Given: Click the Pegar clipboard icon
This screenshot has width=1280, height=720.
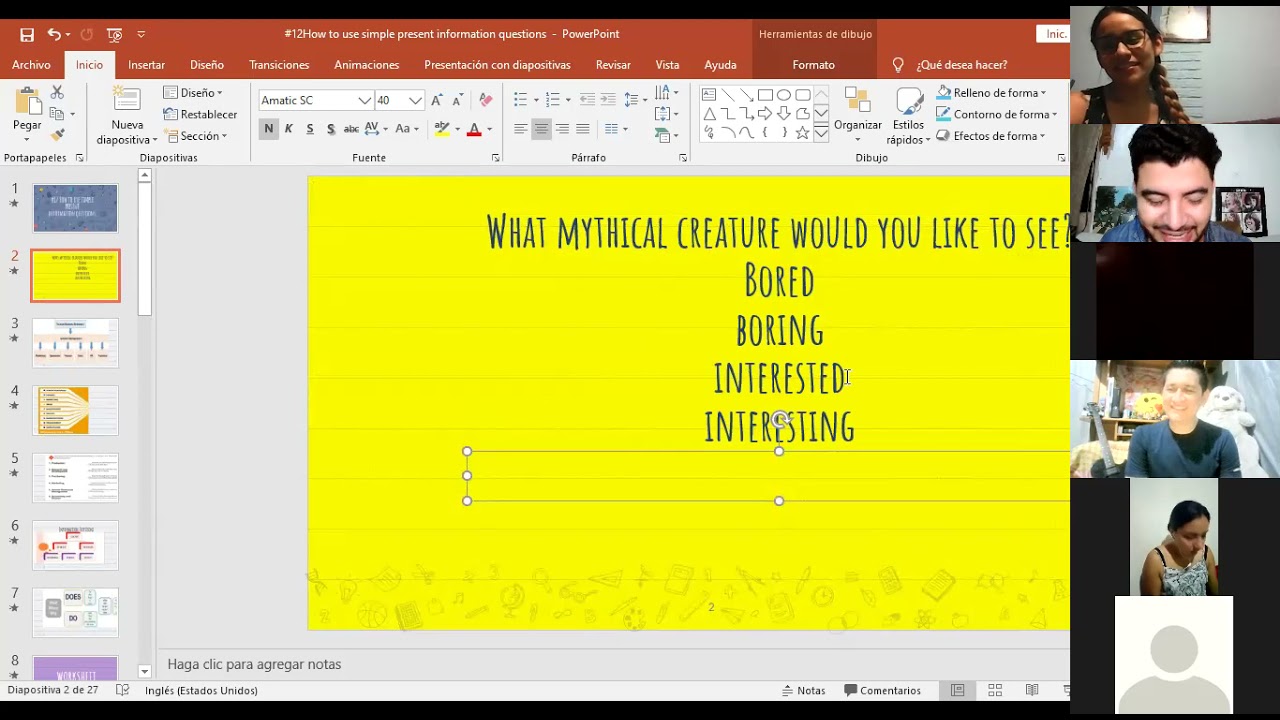Looking at the screenshot, I should click(x=27, y=102).
